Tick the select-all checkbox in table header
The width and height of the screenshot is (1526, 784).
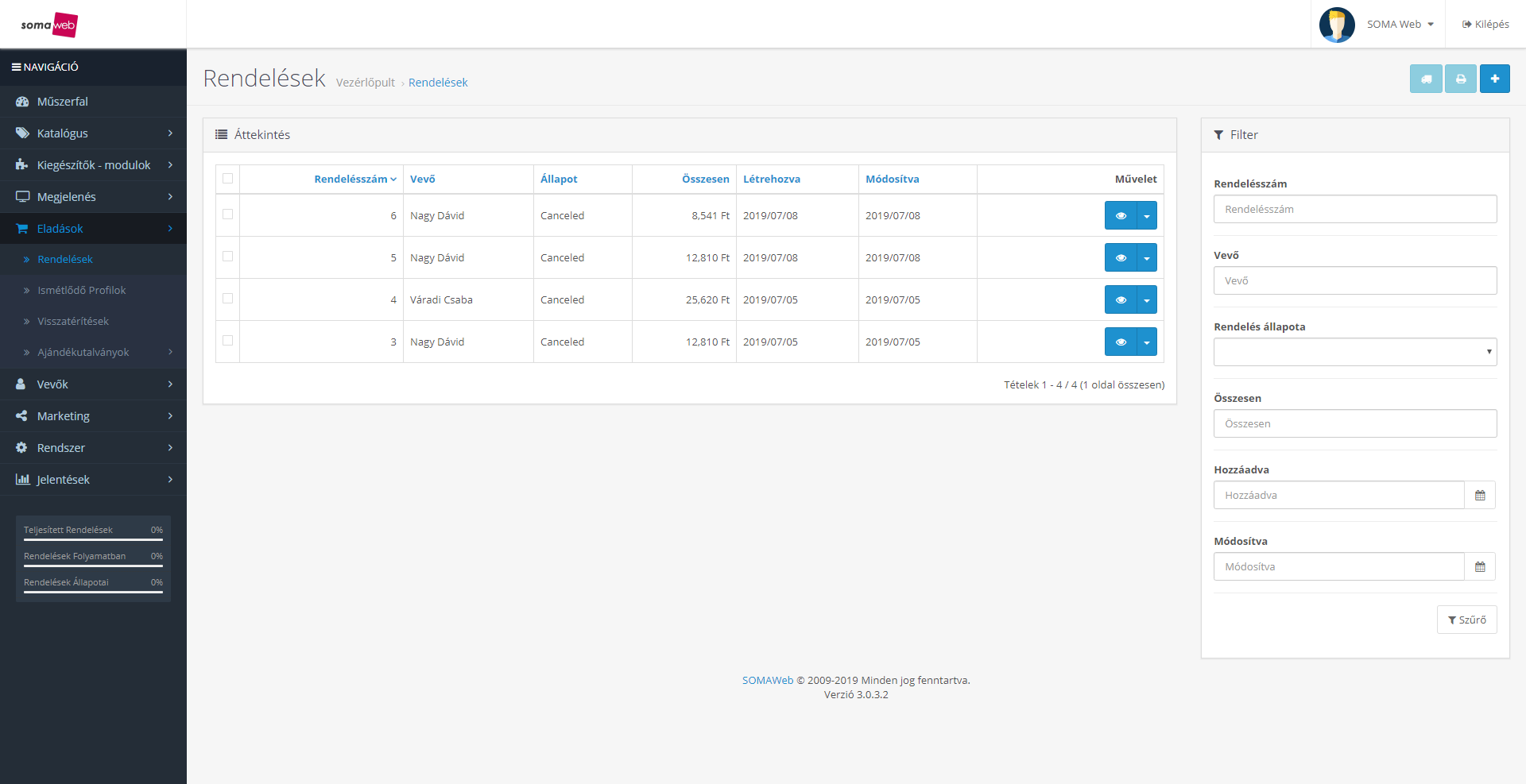pyautogui.click(x=228, y=179)
